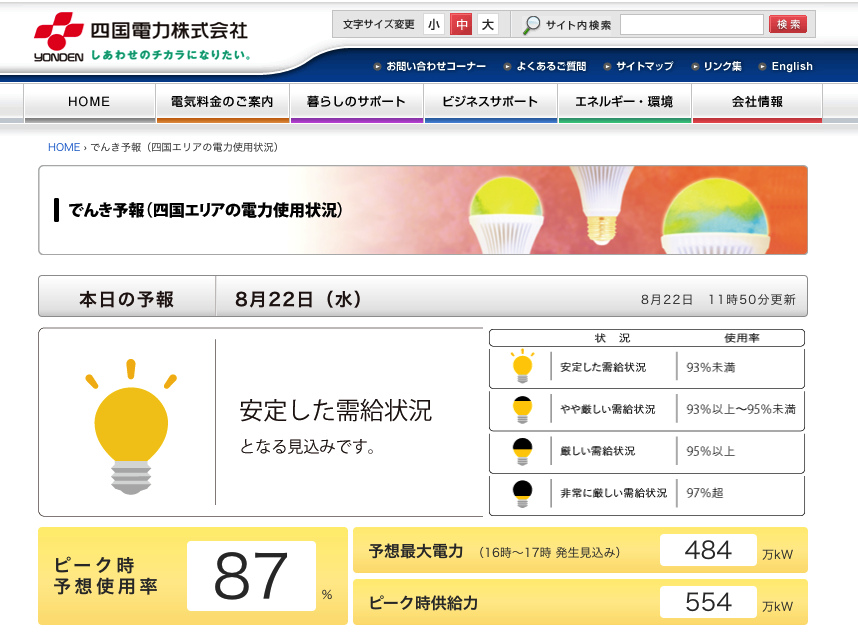Image resolution: width=858 pixels, height=644 pixels.
Task: Set font size to 中 (medium)
Action: [x=460, y=25]
